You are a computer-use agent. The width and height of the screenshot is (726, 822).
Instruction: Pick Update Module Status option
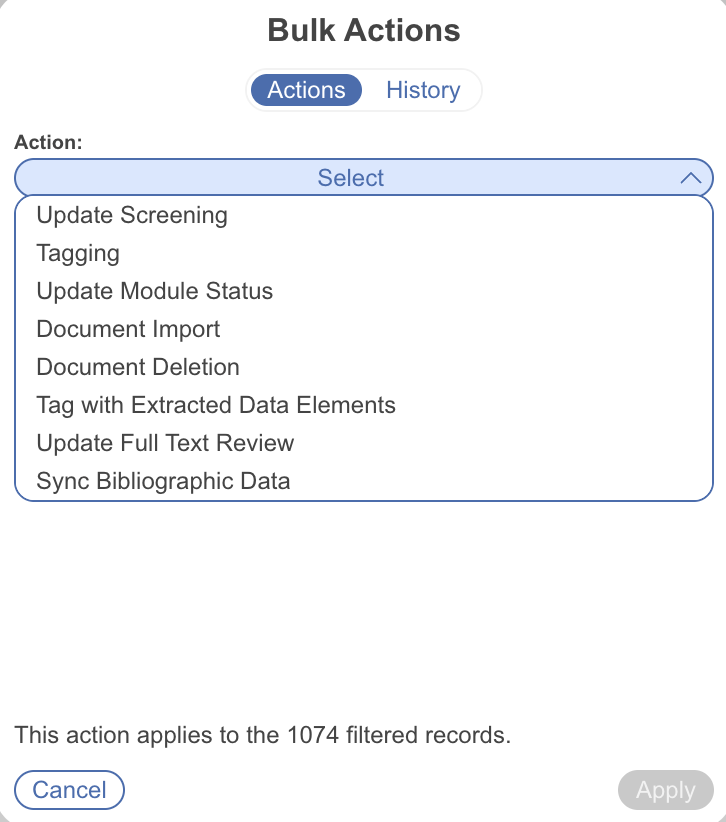[x=155, y=291]
